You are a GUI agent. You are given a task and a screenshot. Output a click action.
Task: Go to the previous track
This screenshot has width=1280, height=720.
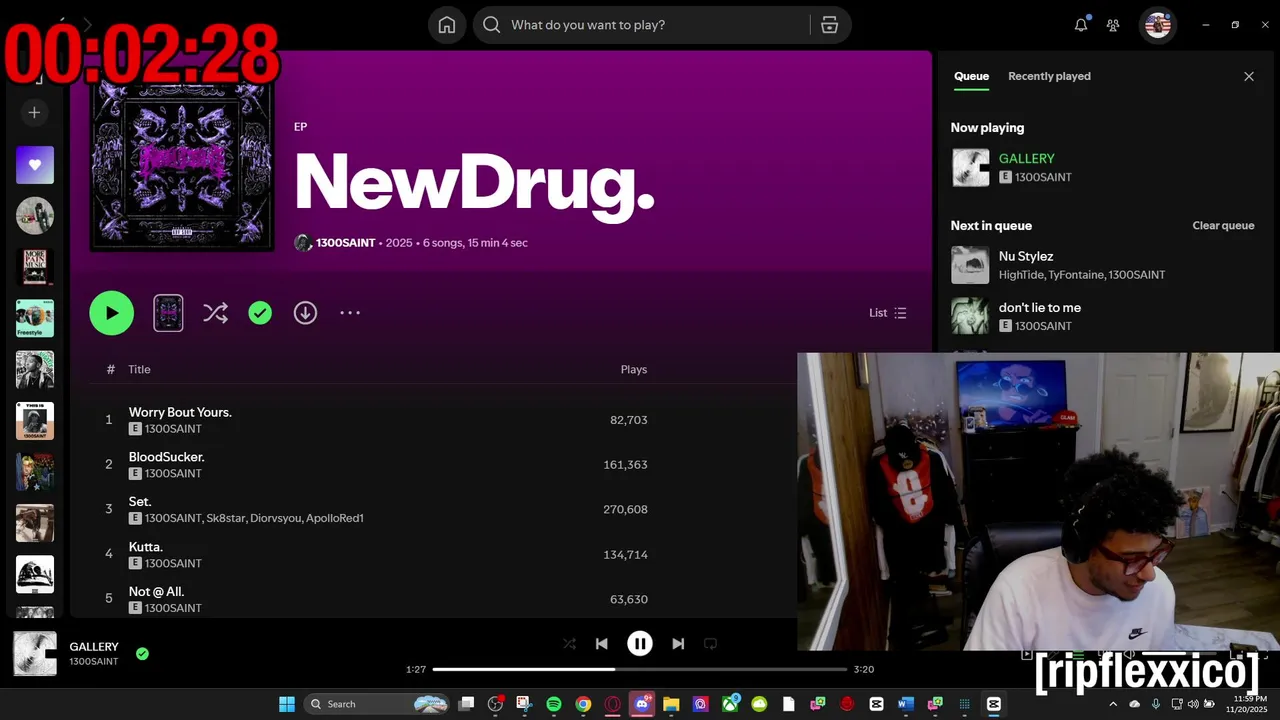pyautogui.click(x=602, y=644)
